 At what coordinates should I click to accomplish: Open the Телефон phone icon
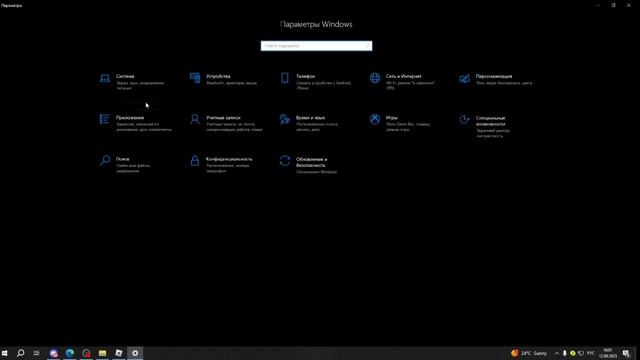(284, 78)
